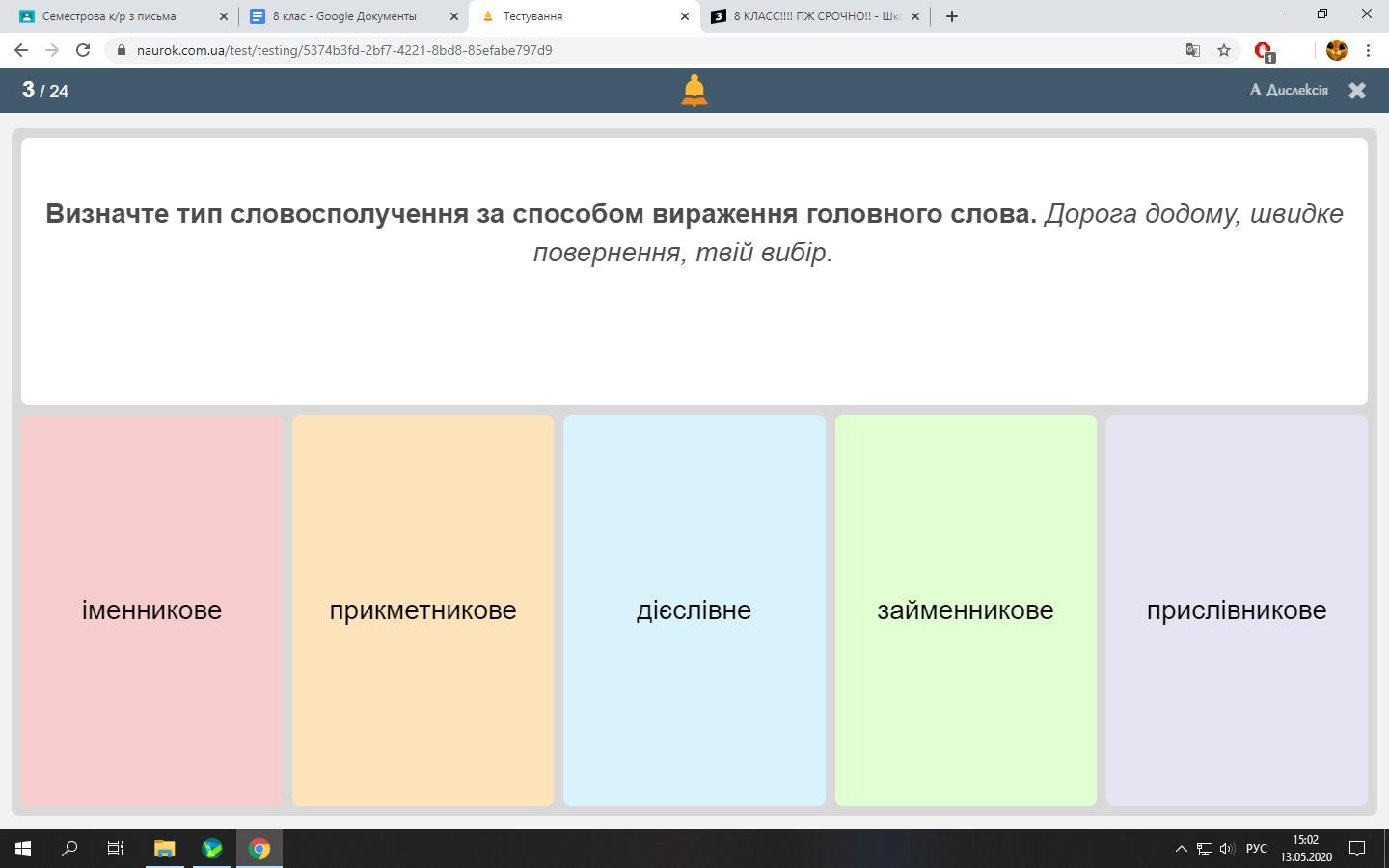
Task: Open File Explorer from the taskbar
Action: pos(164,849)
